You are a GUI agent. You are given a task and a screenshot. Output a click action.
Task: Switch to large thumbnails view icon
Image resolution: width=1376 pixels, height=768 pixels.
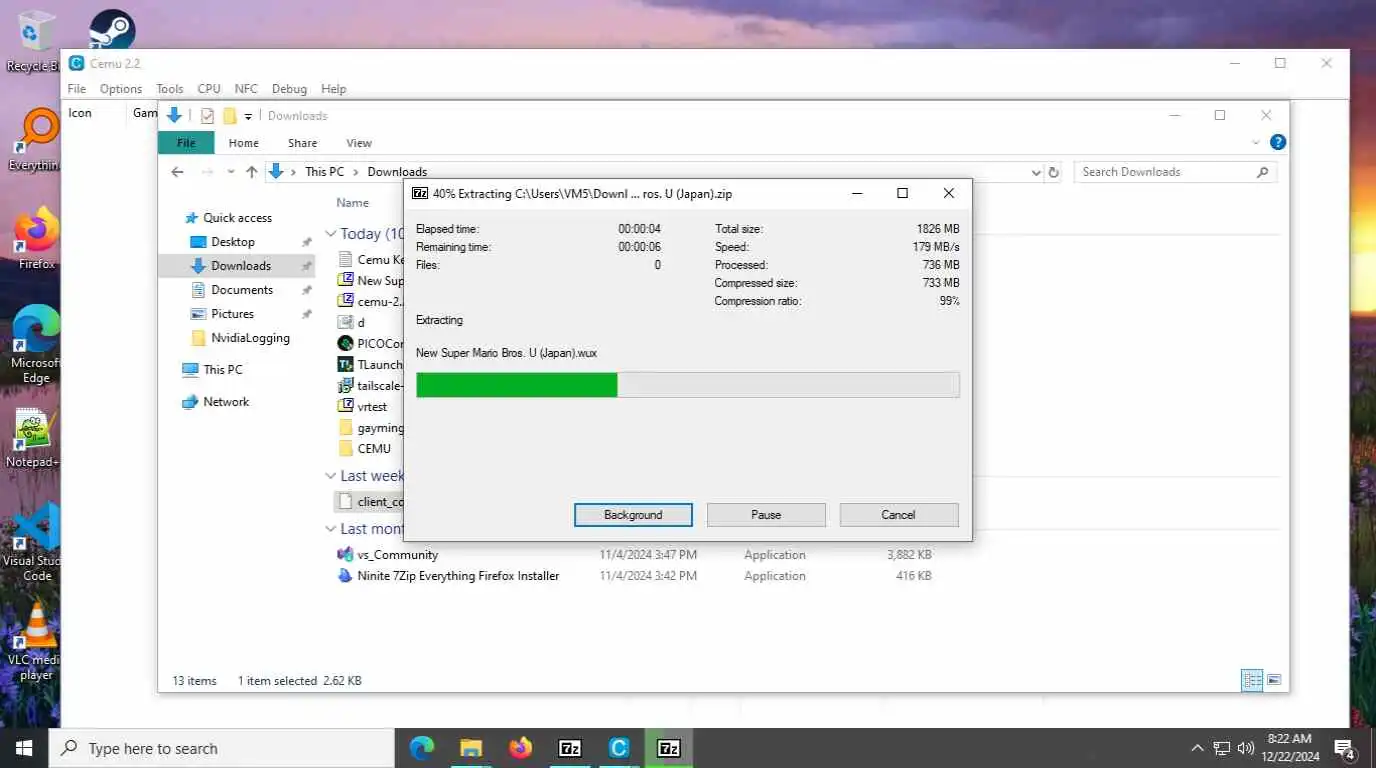tap(1274, 680)
